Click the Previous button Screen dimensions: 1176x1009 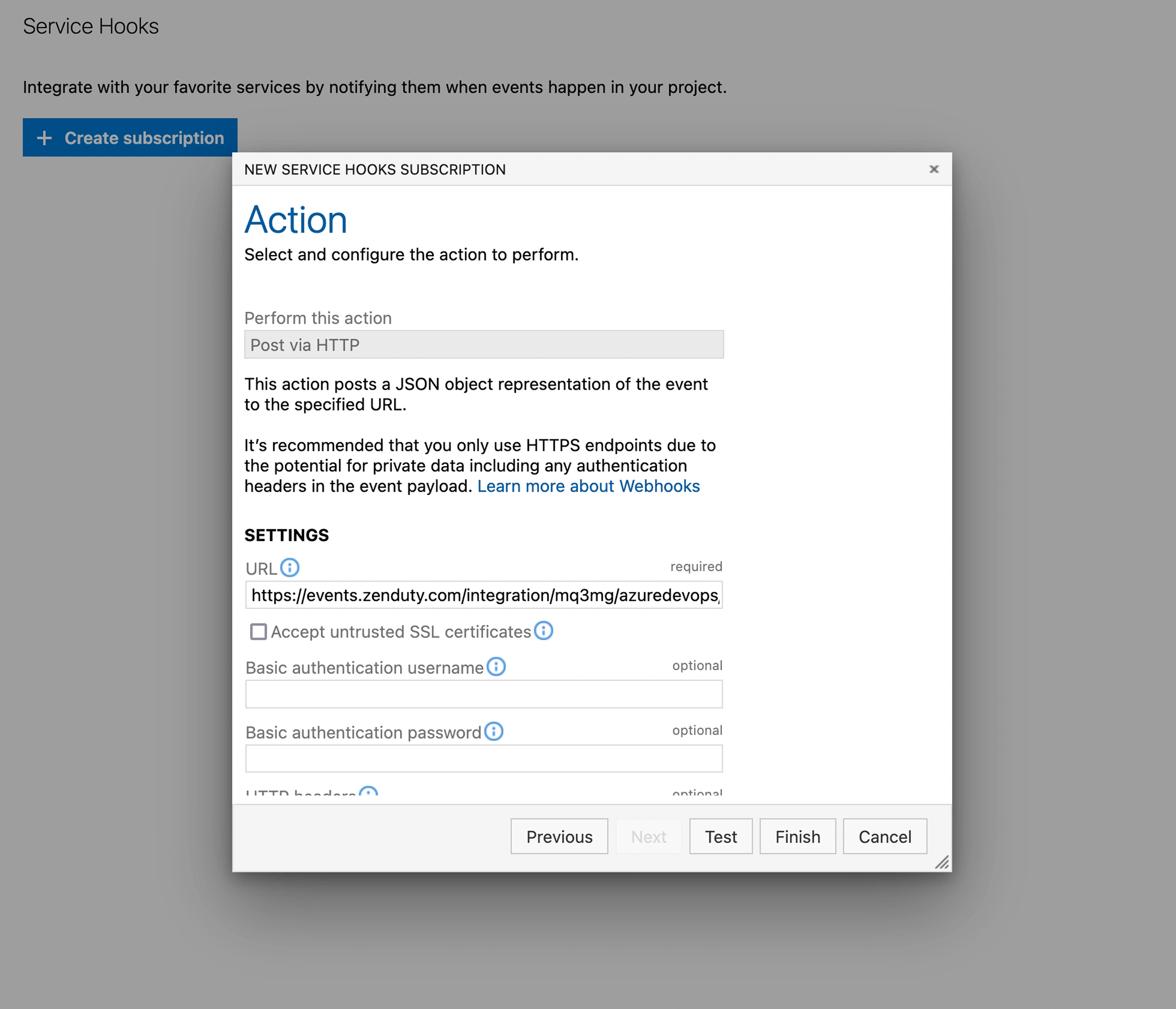coord(559,836)
